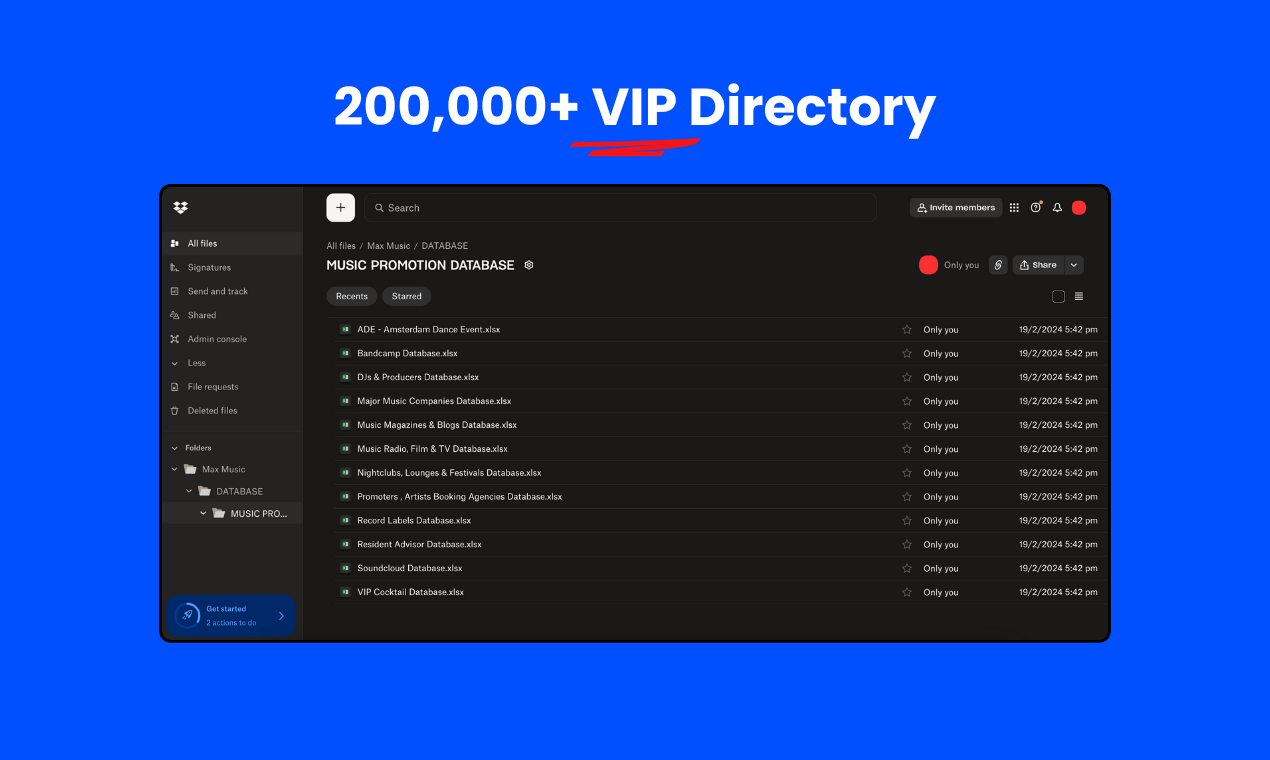
Task: Focus the Search input field
Action: coord(620,207)
